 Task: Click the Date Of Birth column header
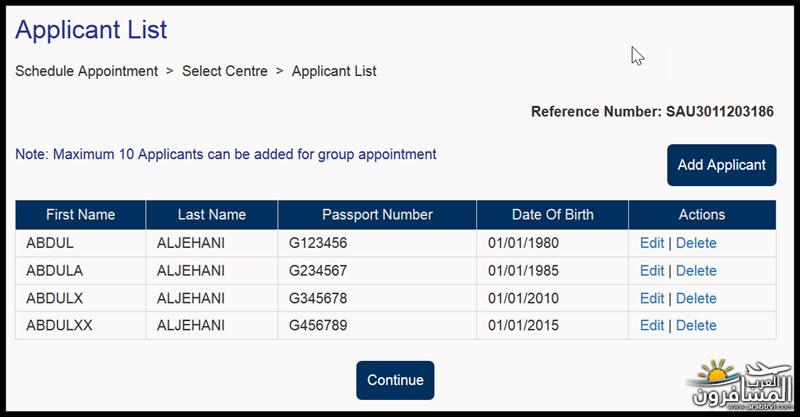click(x=553, y=215)
